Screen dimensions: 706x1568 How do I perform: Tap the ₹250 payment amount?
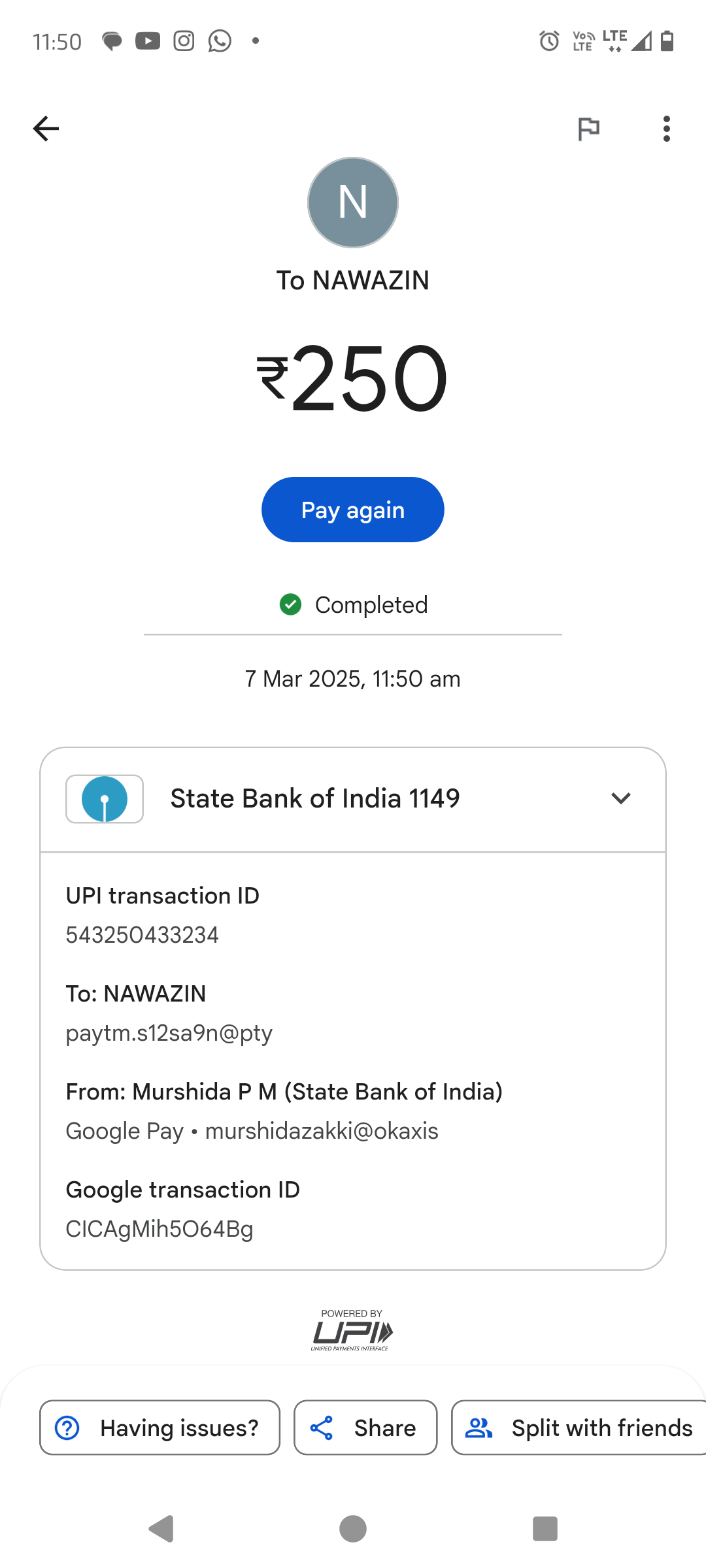(353, 379)
